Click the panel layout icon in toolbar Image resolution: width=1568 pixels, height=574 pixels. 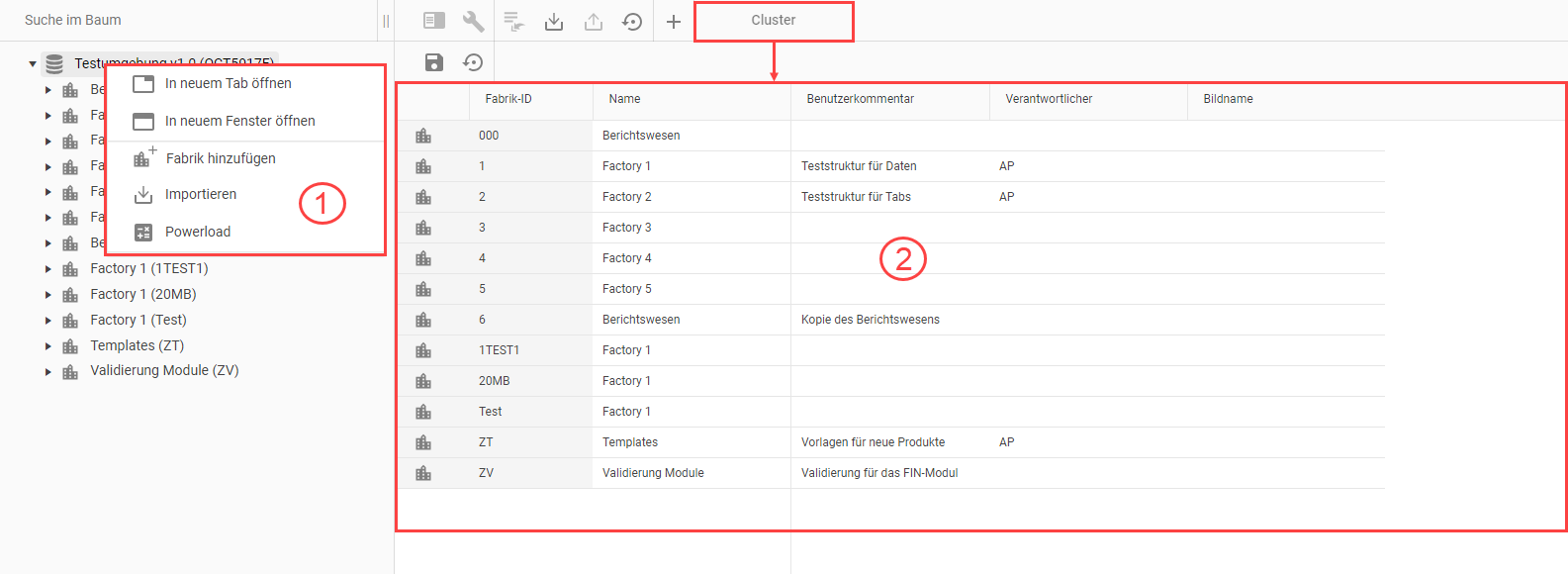tap(434, 21)
